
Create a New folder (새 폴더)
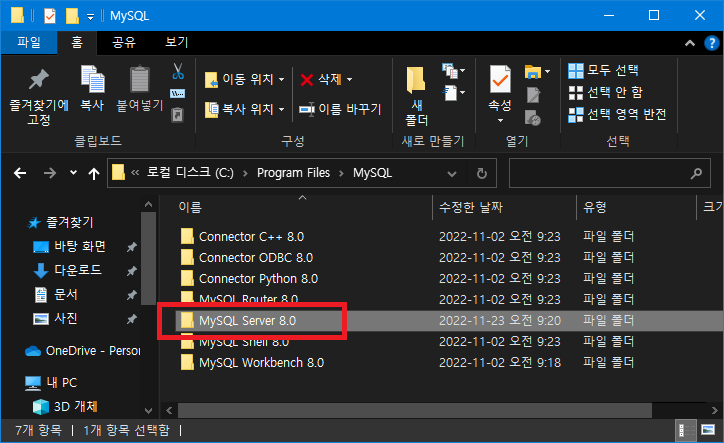pyautogui.click(x=416, y=96)
